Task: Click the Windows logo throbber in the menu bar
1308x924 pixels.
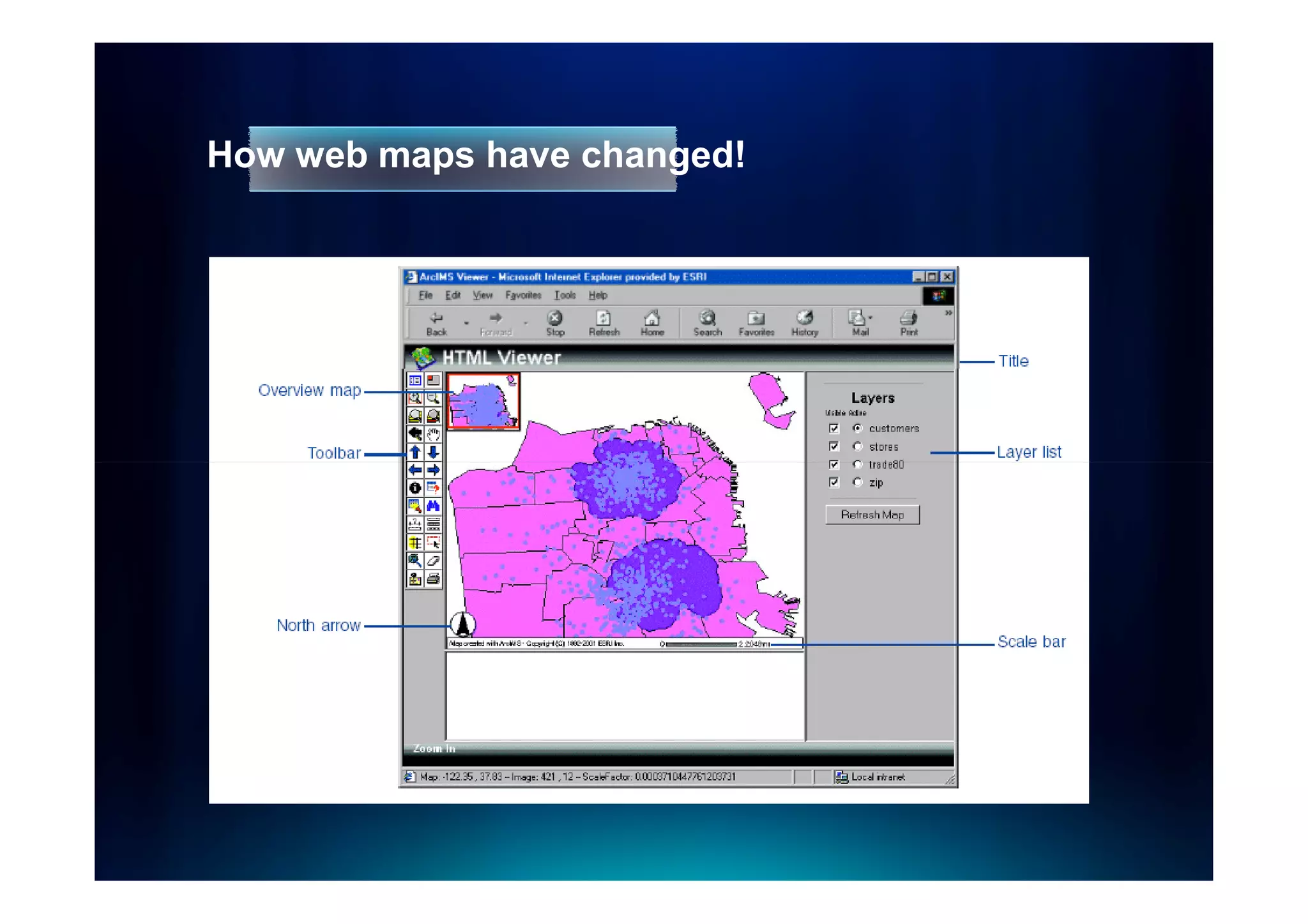Action: click(938, 296)
